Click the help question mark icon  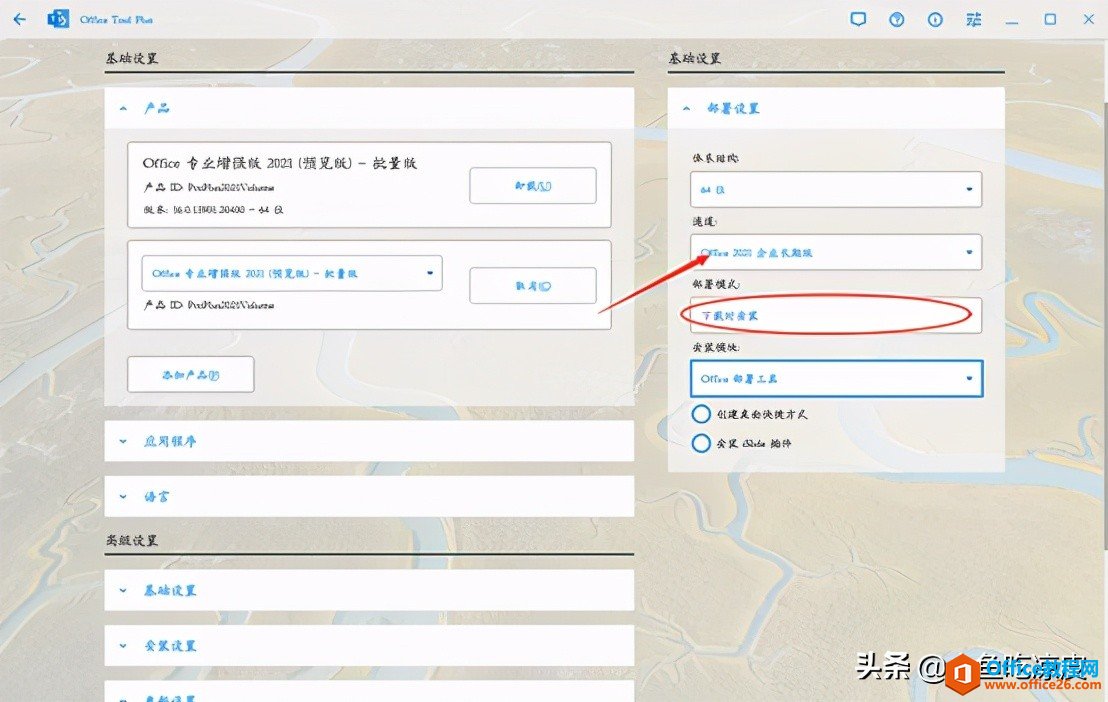(896, 18)
